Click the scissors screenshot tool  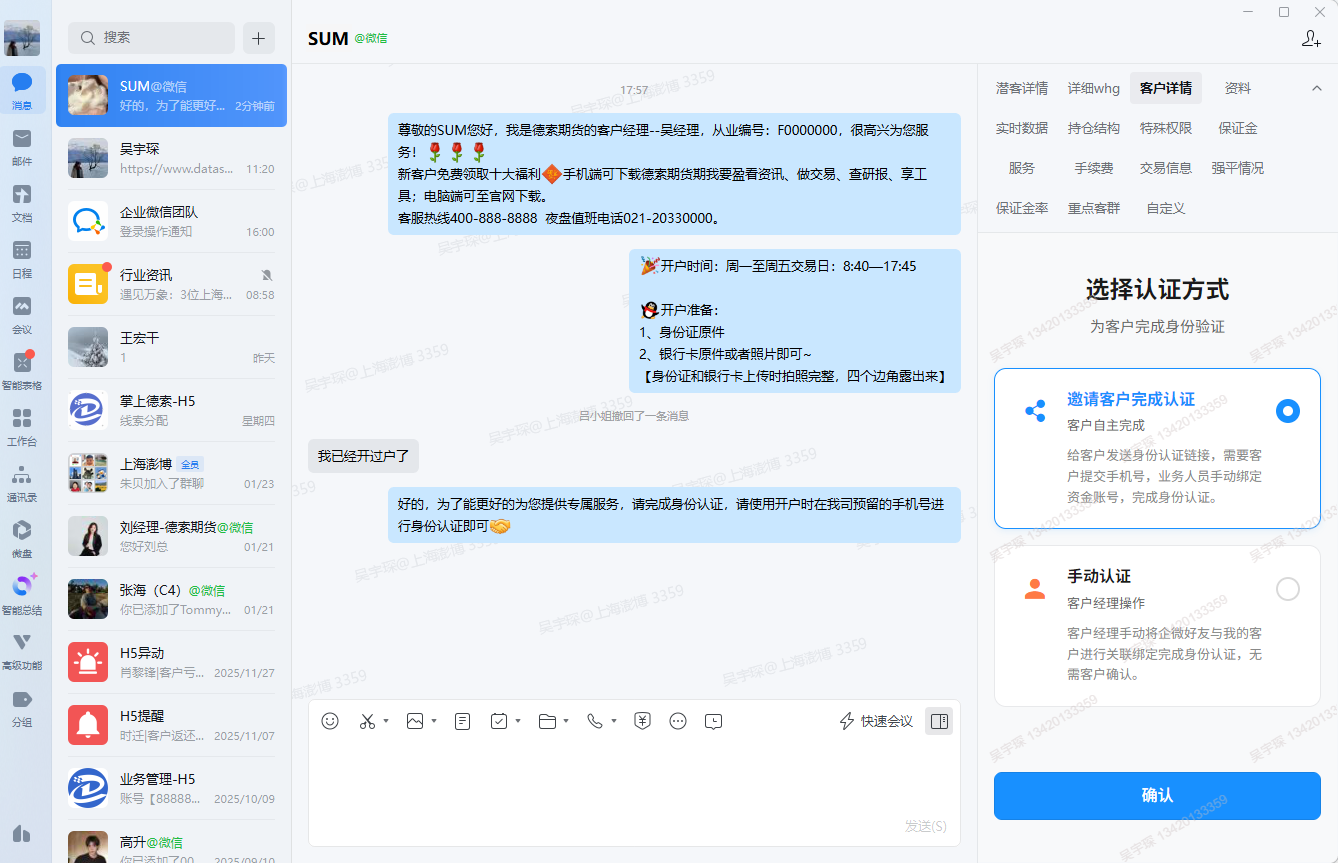click(x=367, y=721)
